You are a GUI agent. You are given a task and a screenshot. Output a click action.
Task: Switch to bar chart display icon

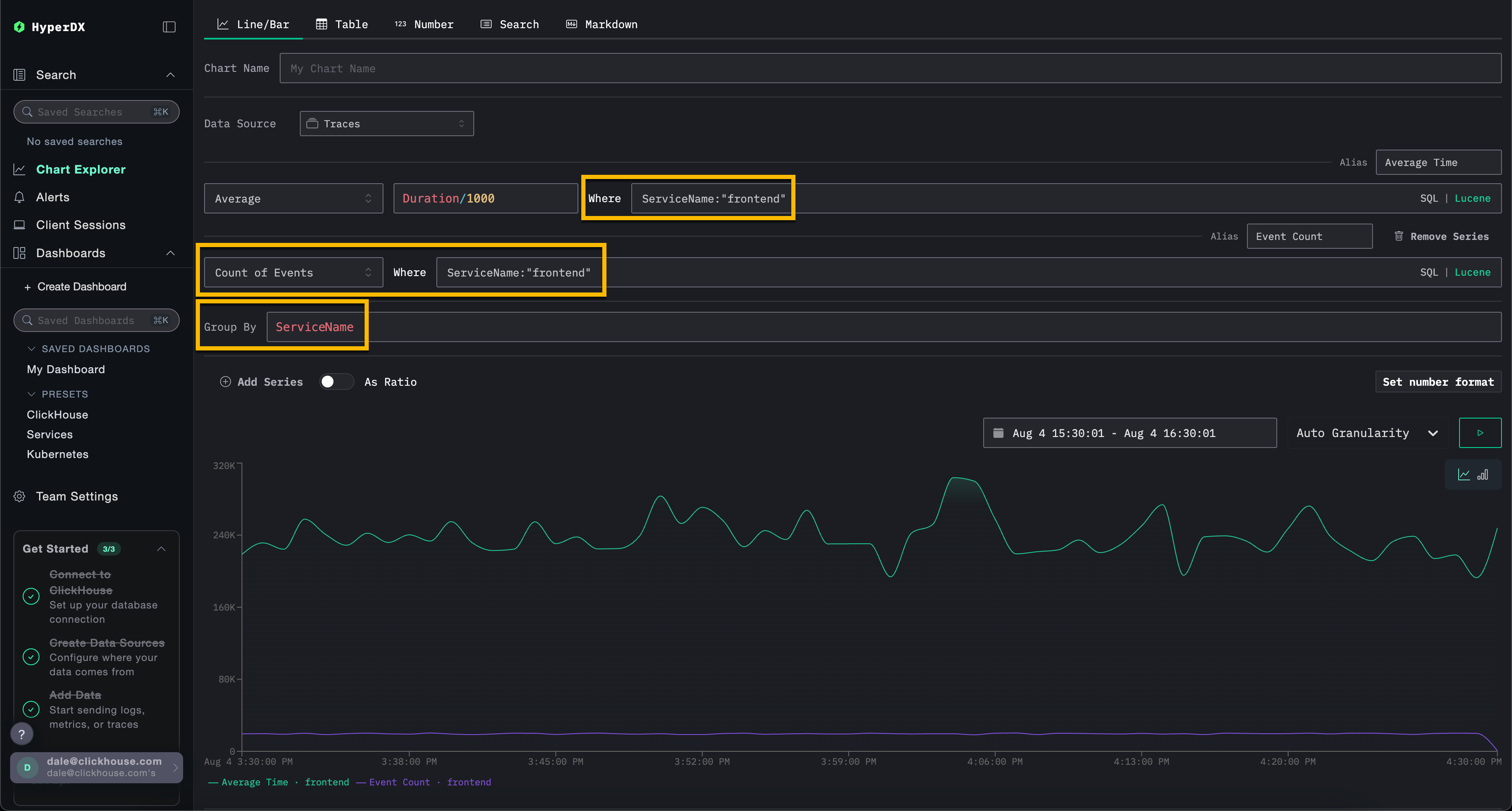pyautogui.click(x=1483, y=474)
